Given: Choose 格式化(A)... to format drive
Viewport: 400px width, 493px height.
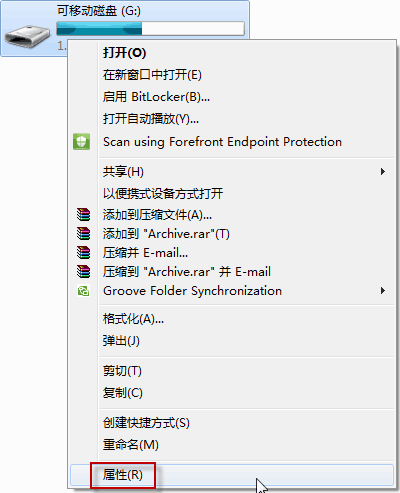Looking at the screenshot, I should coord(133,319).
